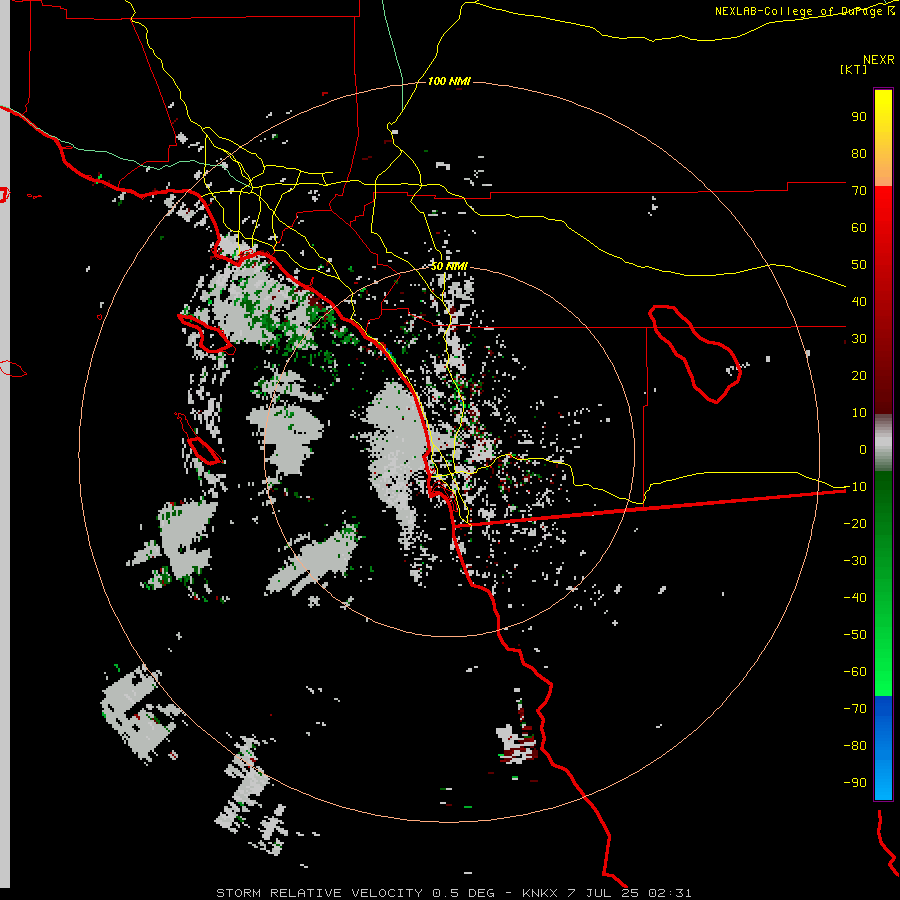The height and width of the screenshot is (900, 900).
Task: Click the 30 value on the velocity scale
Action: point(859,339)
